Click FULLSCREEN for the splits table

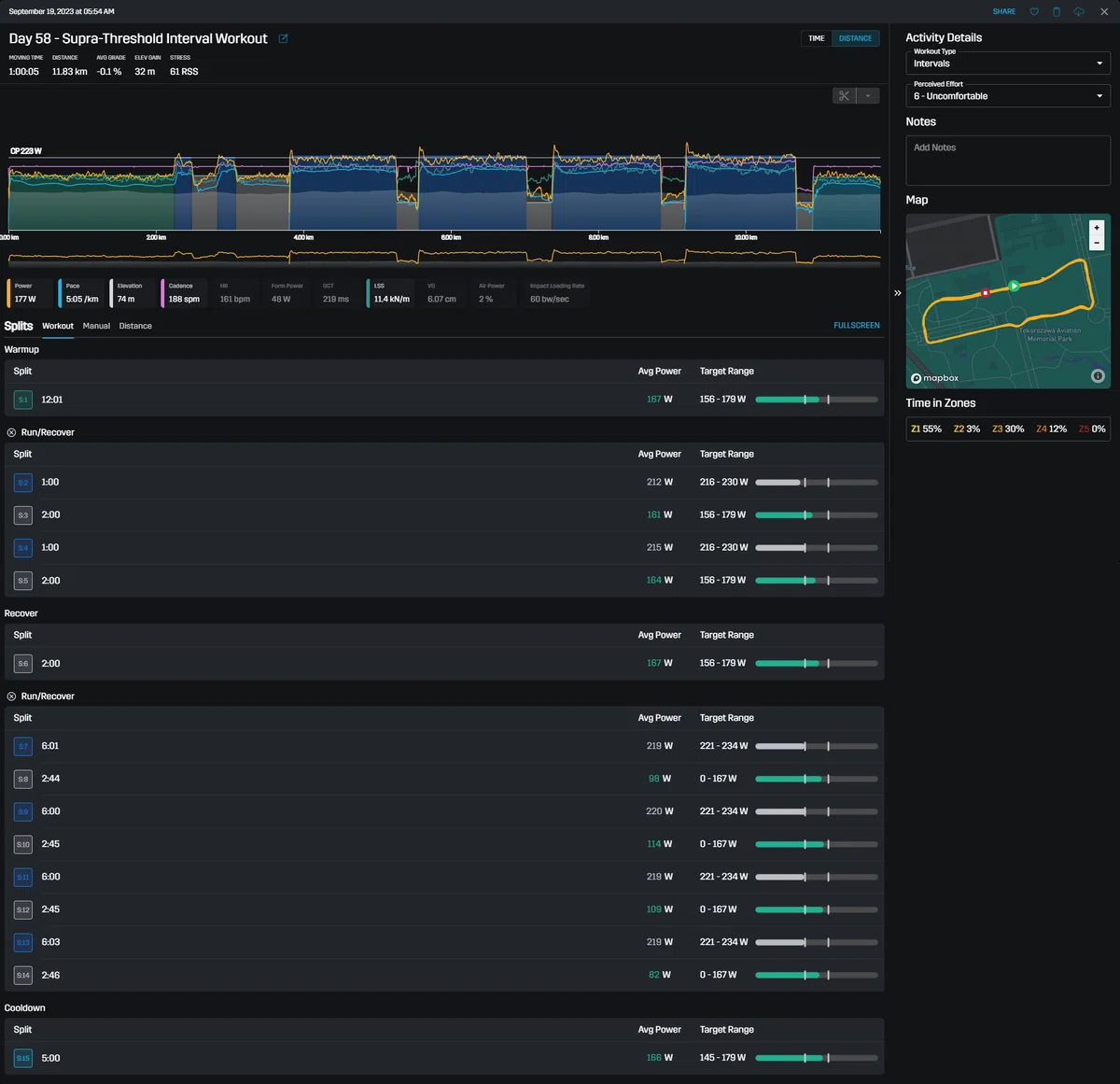point(857,325)
